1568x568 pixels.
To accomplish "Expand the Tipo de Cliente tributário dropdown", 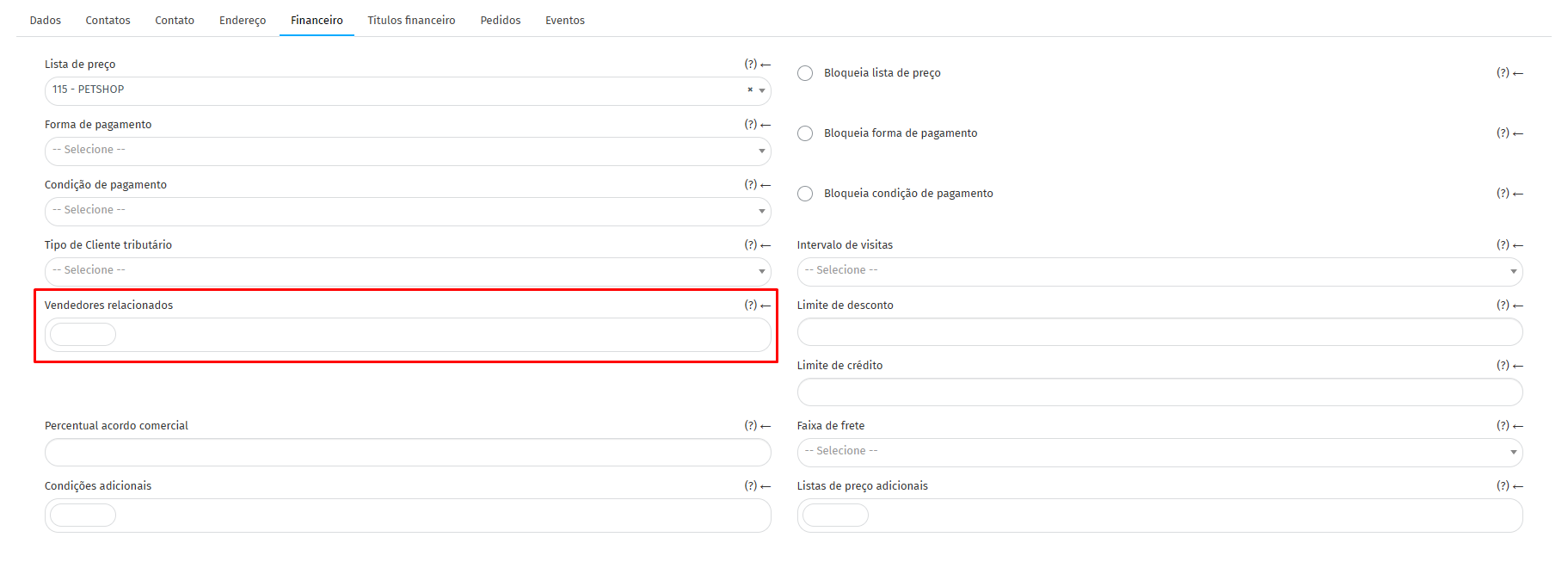I will pyautogui.click(x=408, y=272).
